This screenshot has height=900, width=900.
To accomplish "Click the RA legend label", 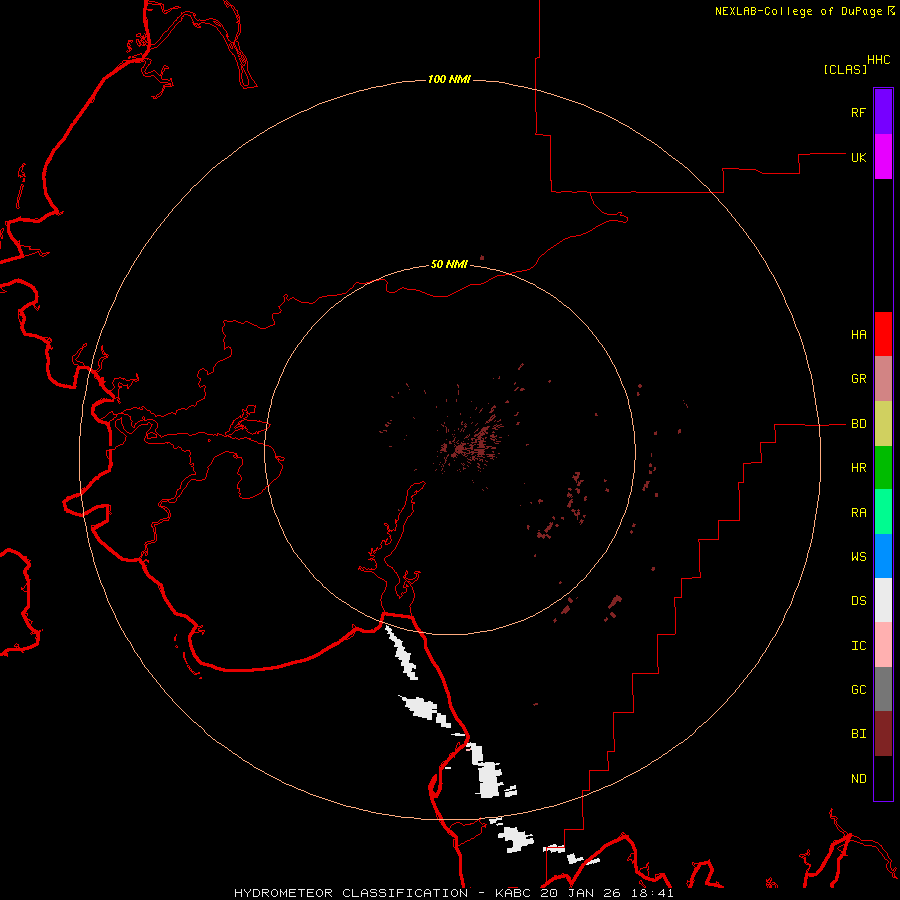I will point(858,513).
